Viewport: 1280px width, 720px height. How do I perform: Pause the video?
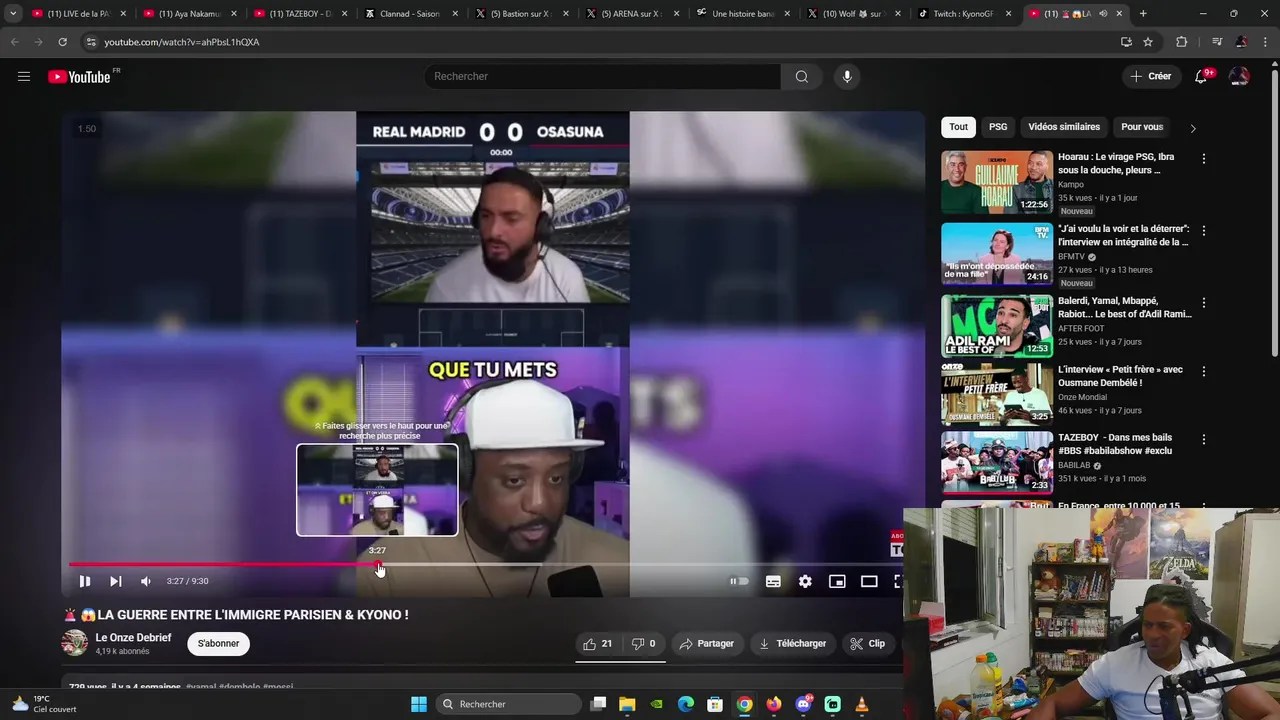coord(85,581)
